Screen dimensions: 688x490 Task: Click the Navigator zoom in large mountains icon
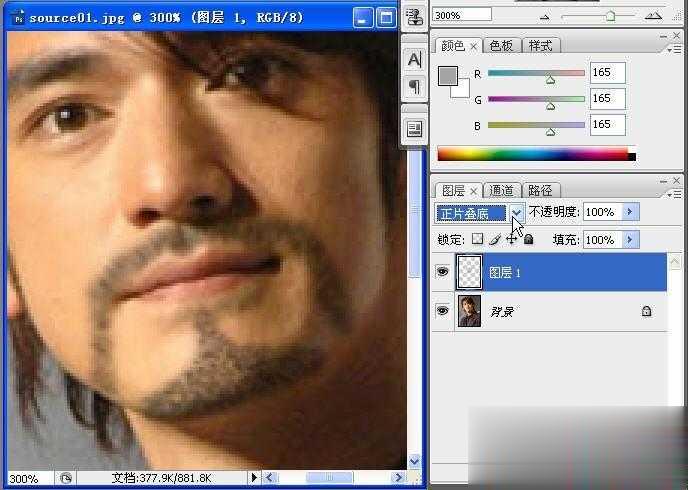(x=653, y=16)
